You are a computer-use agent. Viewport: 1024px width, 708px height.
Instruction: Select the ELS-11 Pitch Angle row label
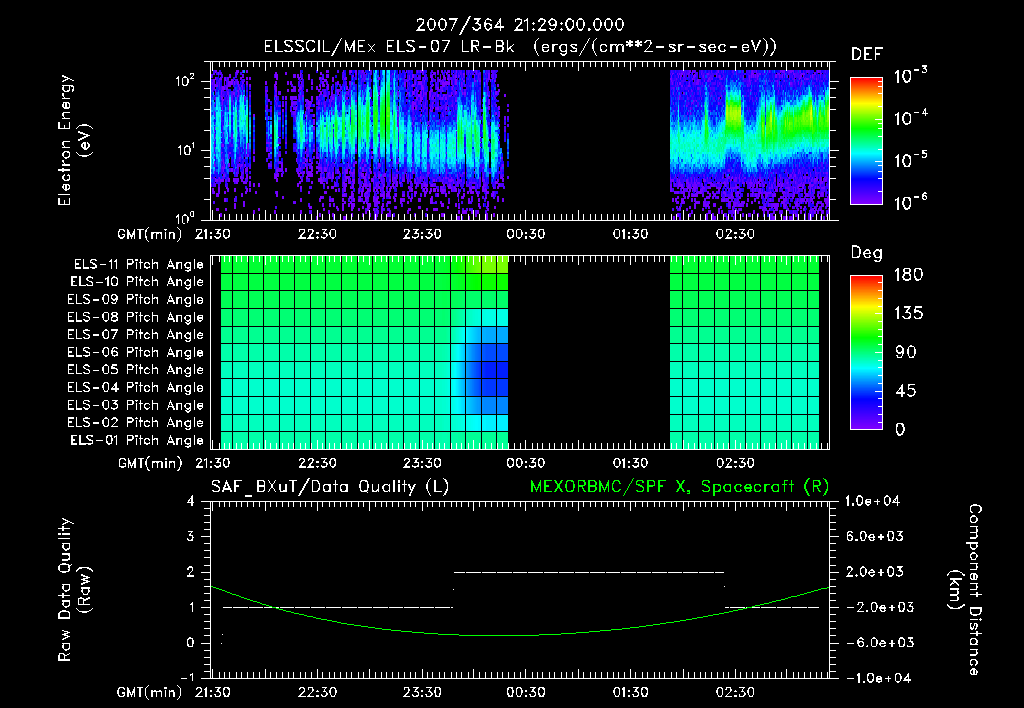point(138,265)
